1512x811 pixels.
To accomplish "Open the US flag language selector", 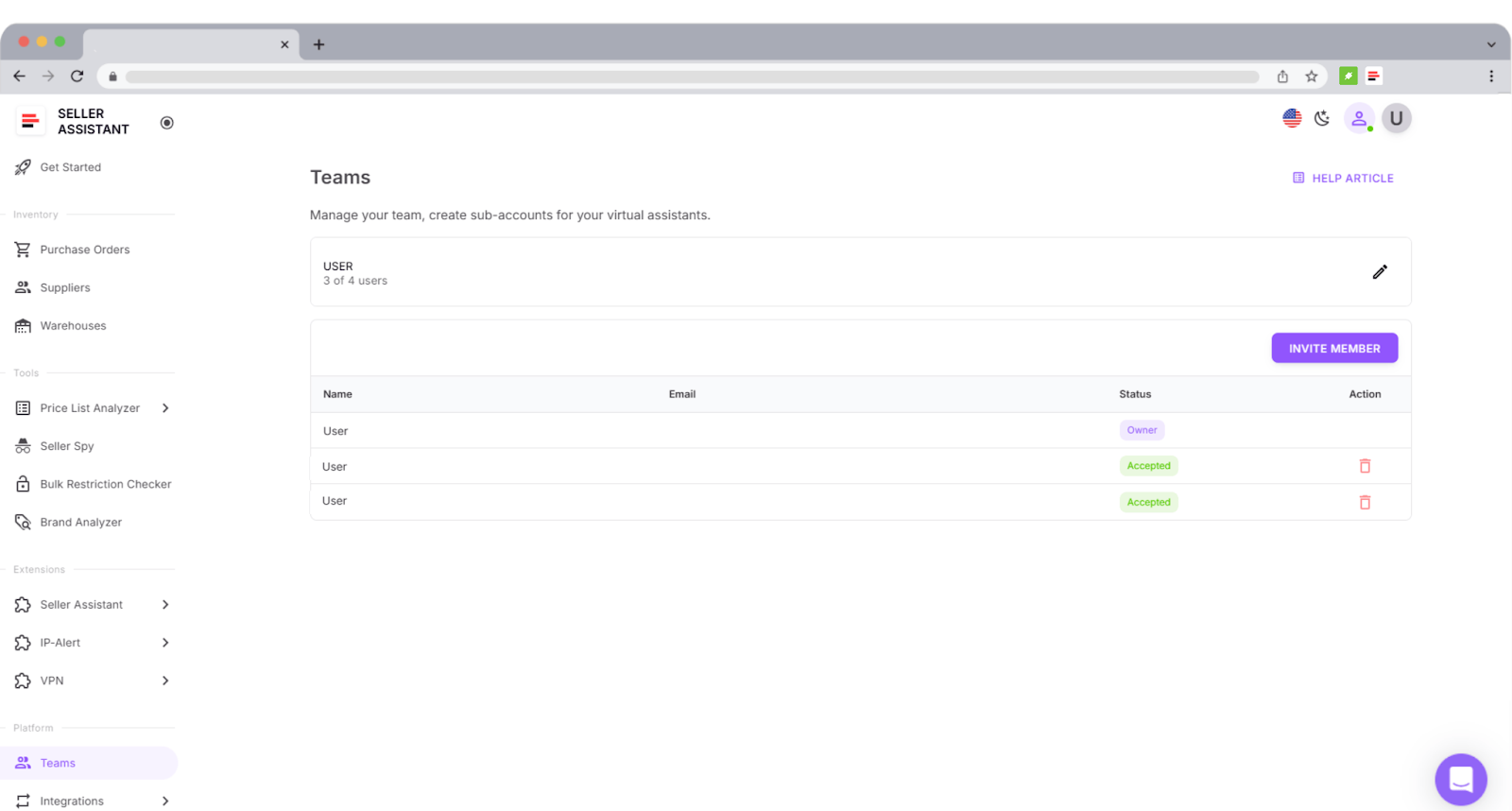I will tap(1292, 118).
